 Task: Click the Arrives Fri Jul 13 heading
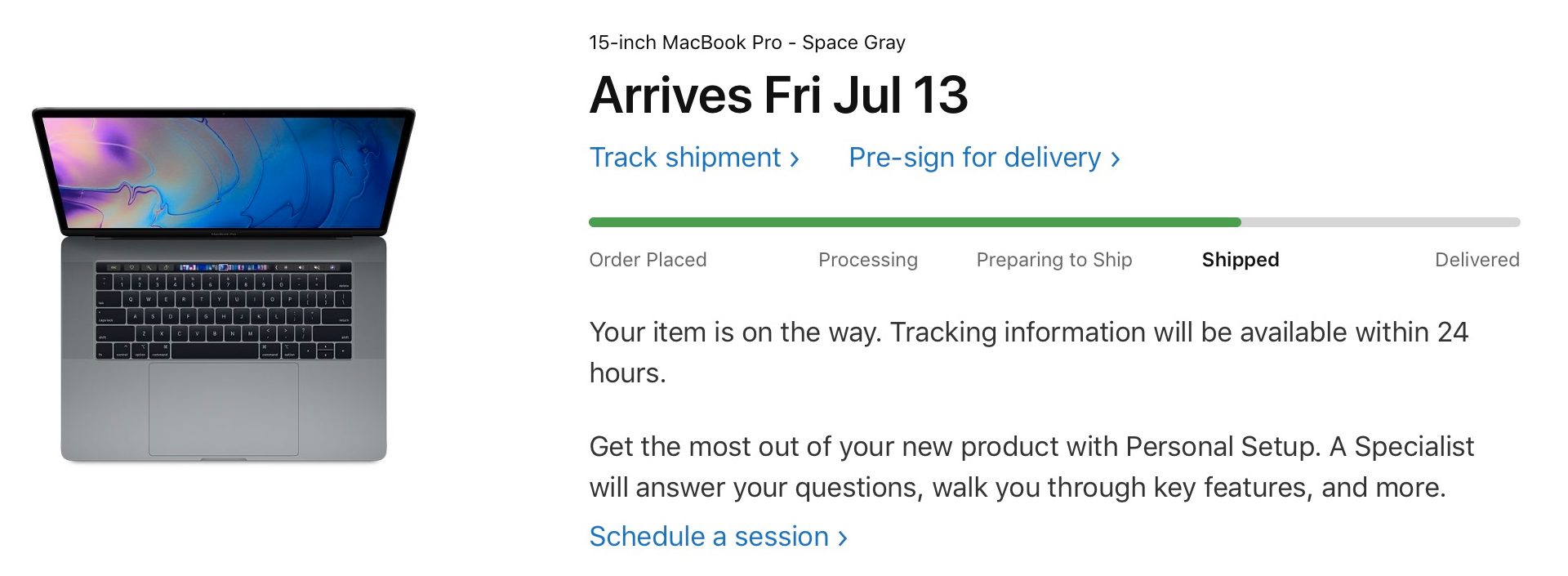(778, 95)
